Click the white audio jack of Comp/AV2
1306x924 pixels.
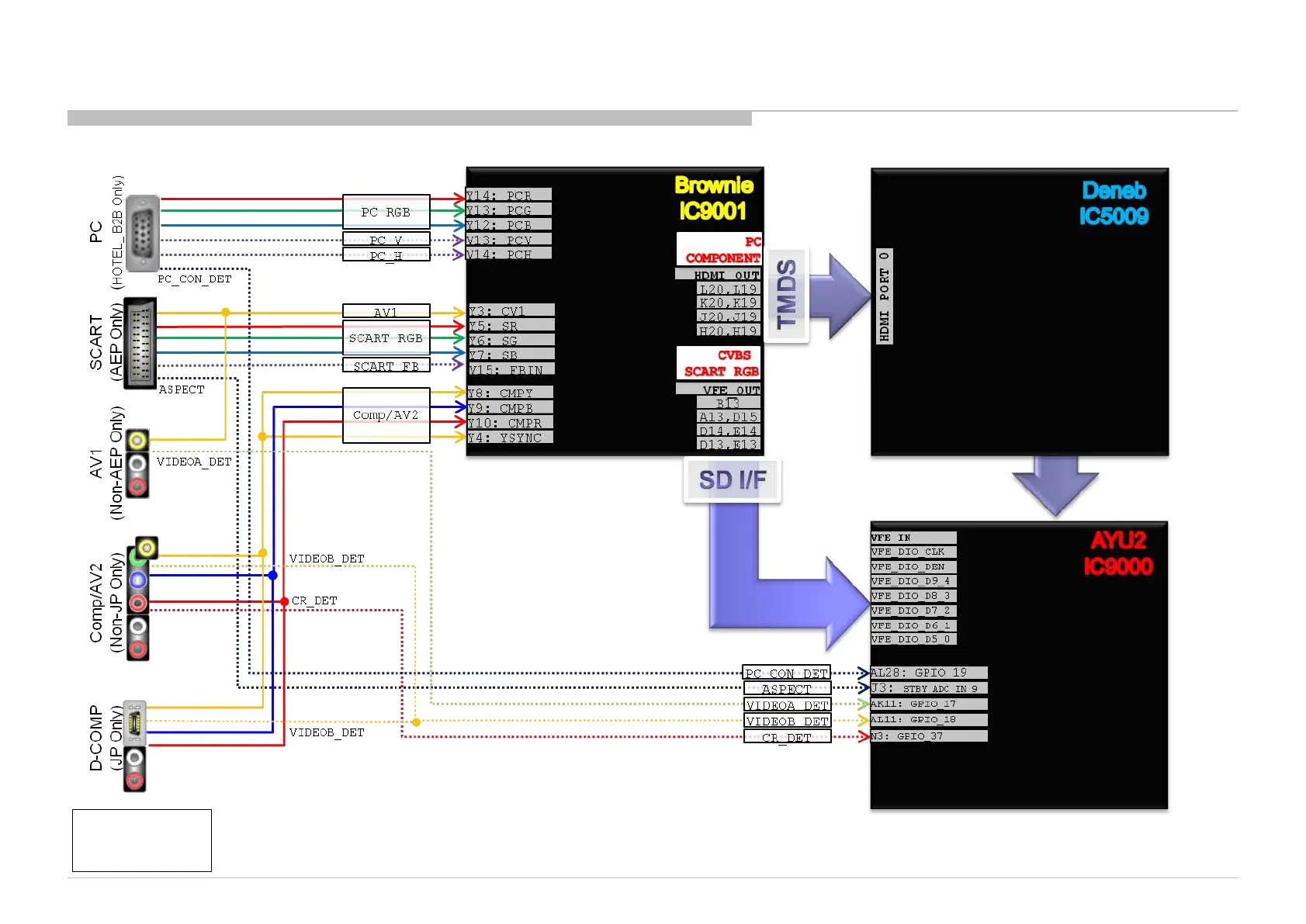coord(138,626)
